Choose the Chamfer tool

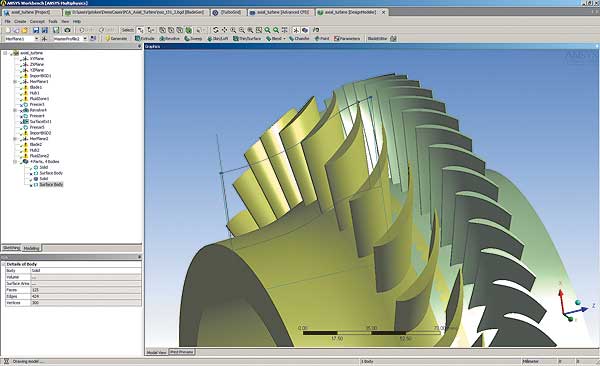(x=299, y=39)
